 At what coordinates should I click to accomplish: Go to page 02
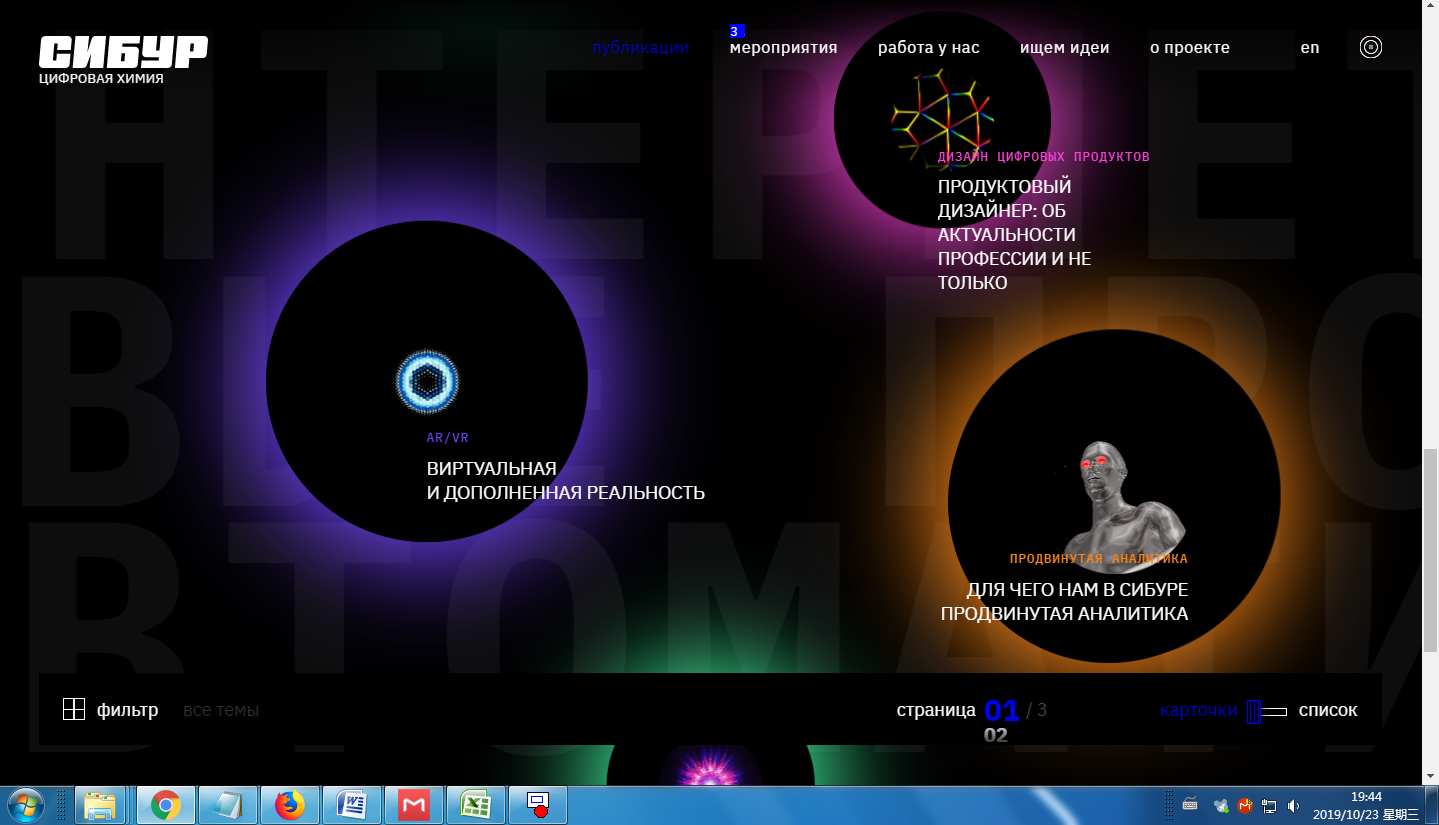(x=995, y=735)
